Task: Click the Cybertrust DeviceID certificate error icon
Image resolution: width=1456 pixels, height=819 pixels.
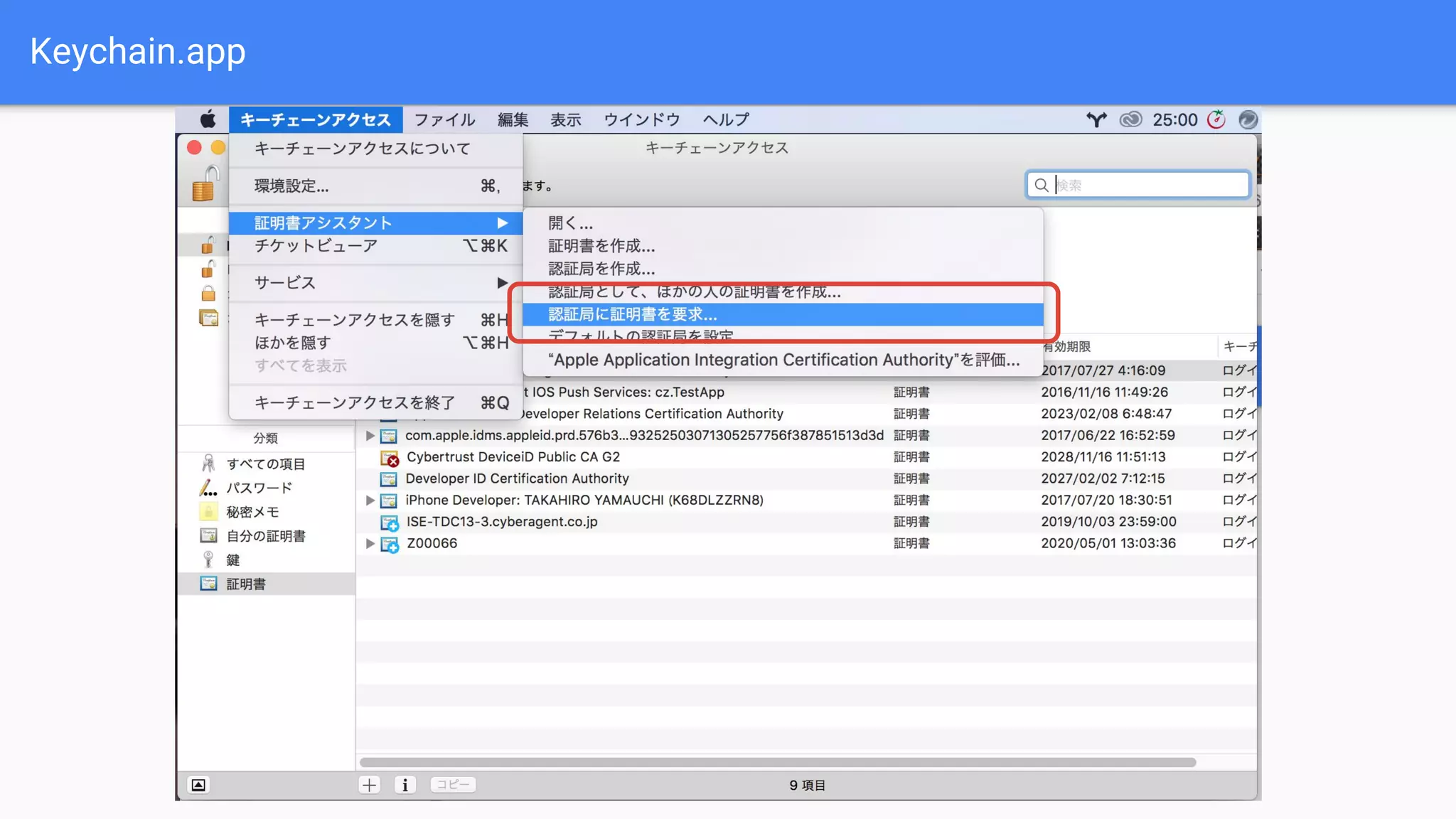Action: click(389, 457)
